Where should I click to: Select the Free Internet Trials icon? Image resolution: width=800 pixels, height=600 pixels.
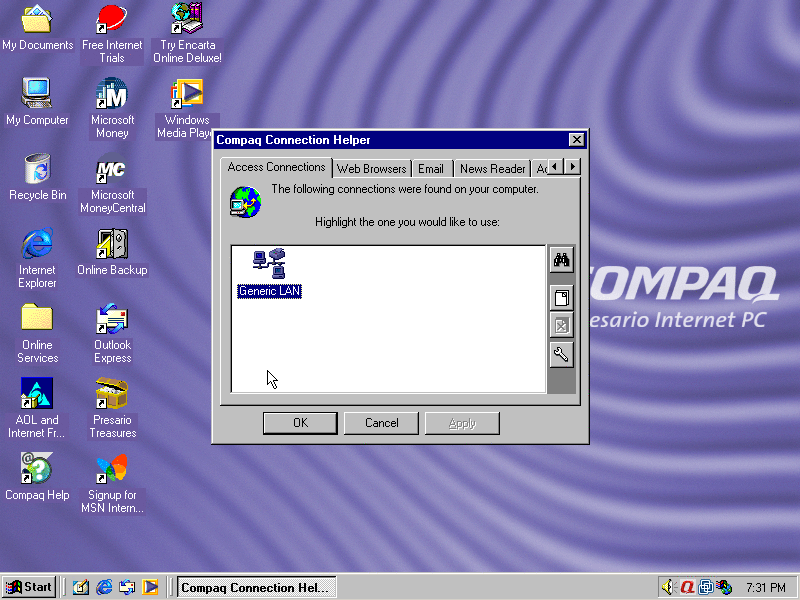coord(112,34)
